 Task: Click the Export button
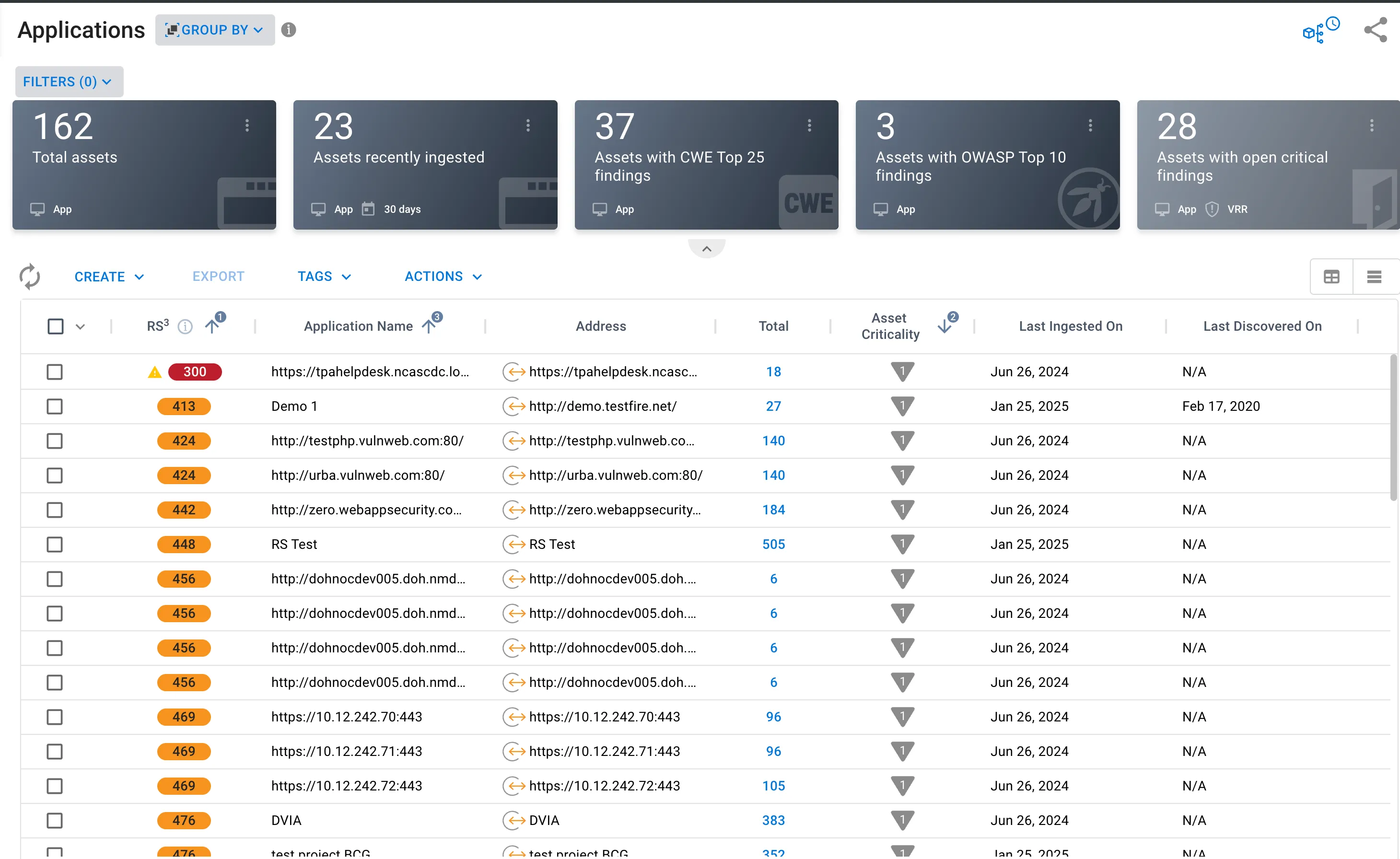coord(218,277)
